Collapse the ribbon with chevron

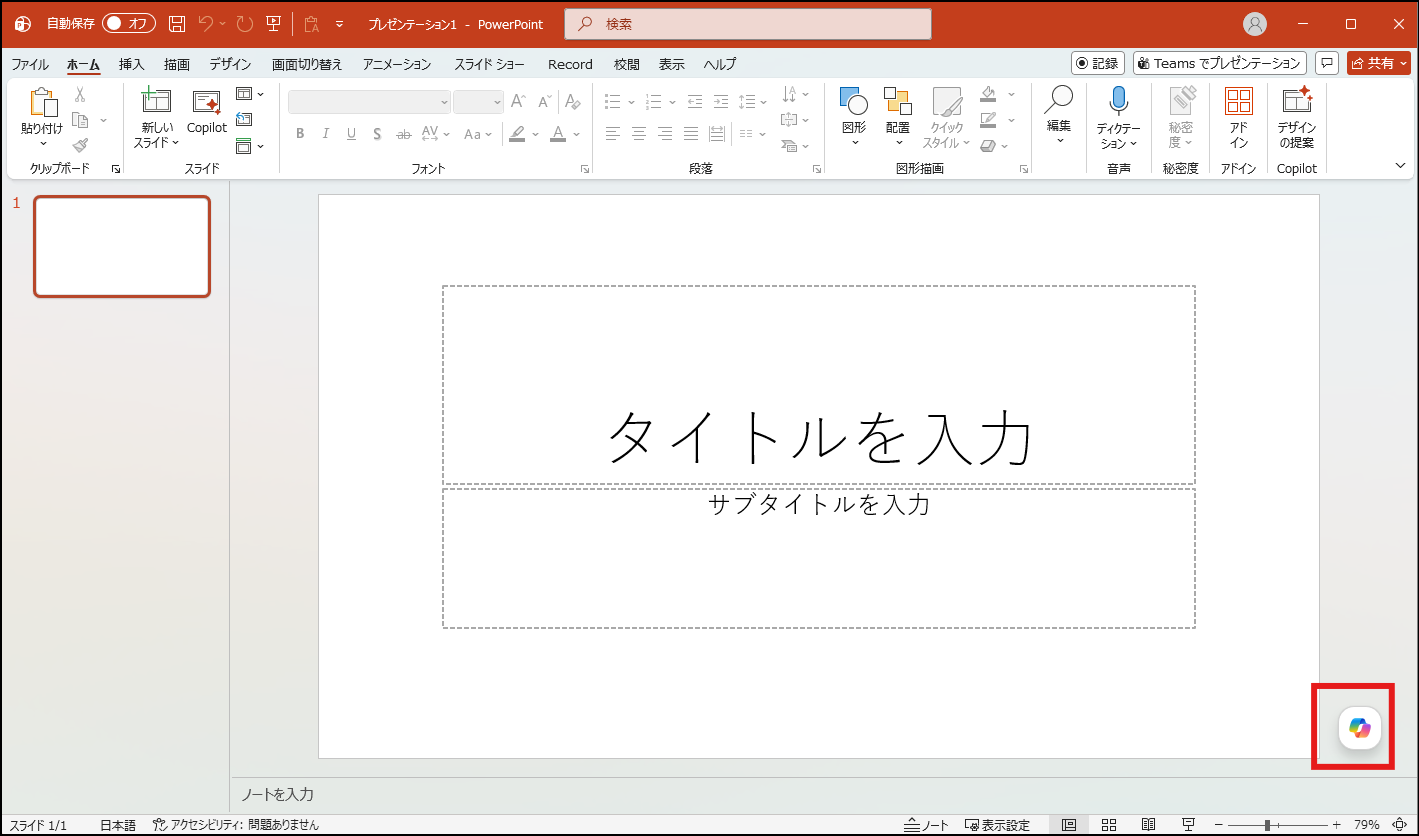coord(1400,165)
